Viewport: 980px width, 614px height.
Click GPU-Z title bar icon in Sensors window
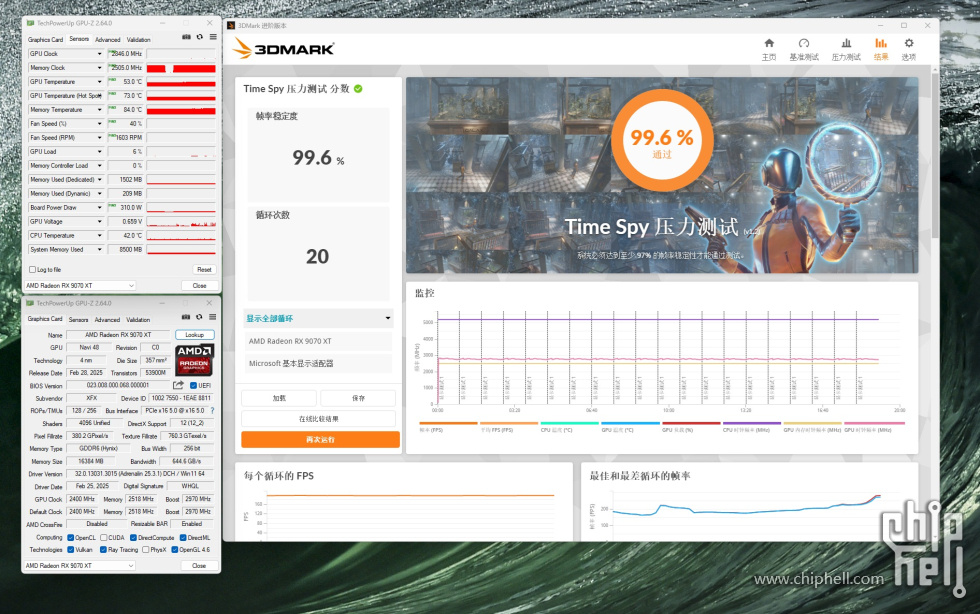tap(31, 23)
